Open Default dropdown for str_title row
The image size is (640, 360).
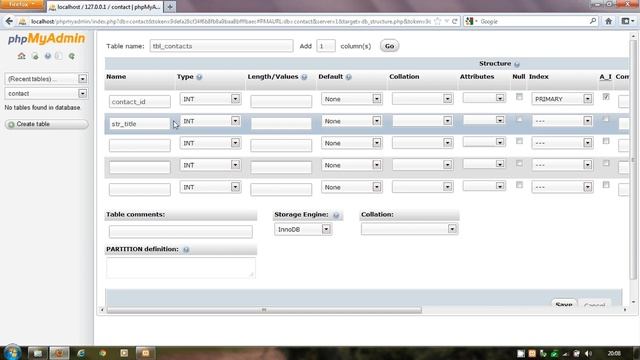point(351,121)
